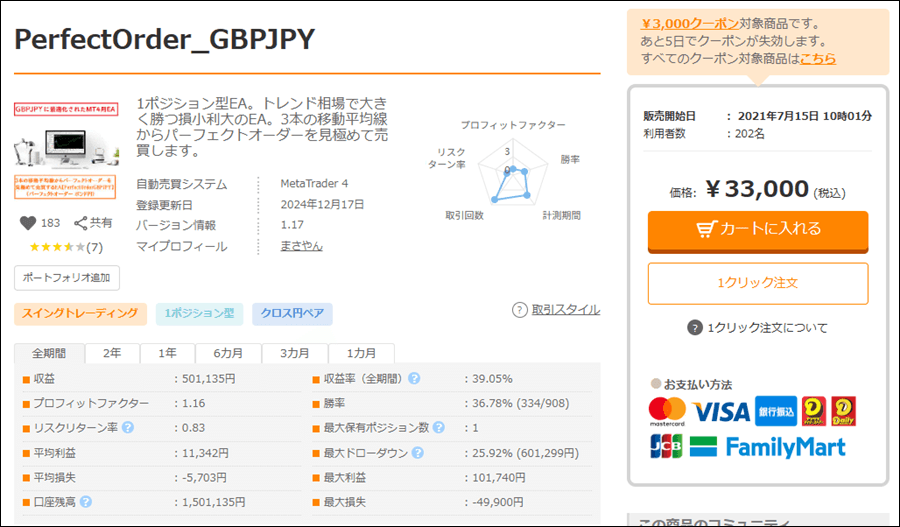
Task: Click the 最大ドローダウン value 25.92% (601,299円)
Action: [525, 453]
